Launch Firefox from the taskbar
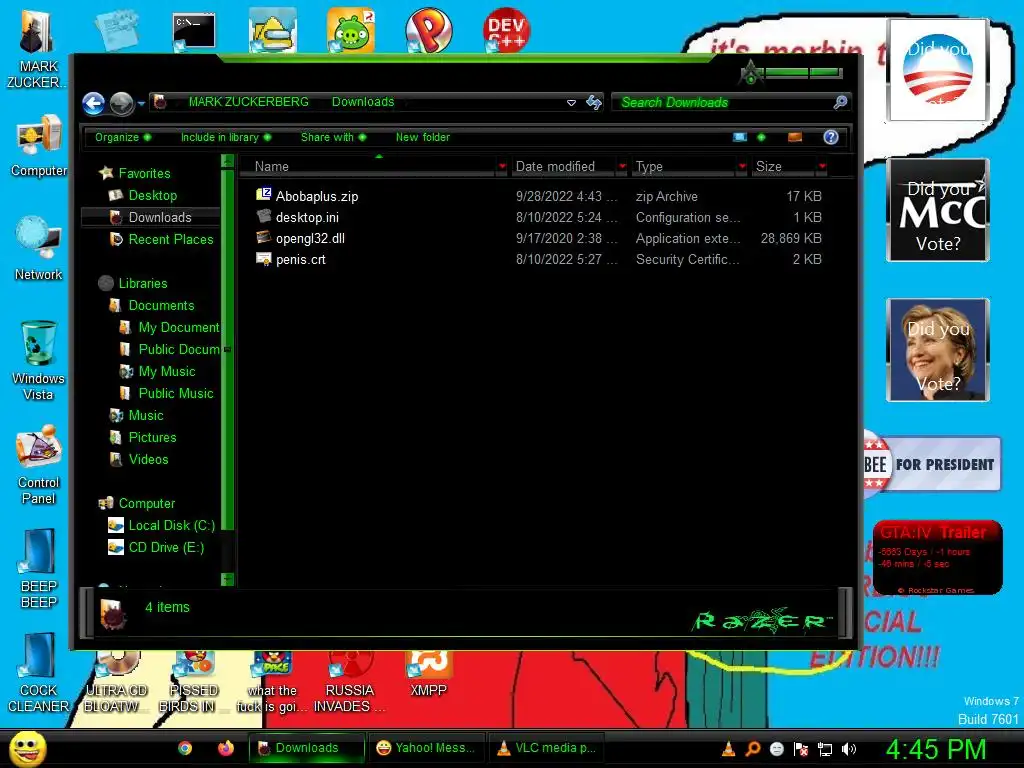Viewport: 1024px width, 768px height. coord(226,748)
